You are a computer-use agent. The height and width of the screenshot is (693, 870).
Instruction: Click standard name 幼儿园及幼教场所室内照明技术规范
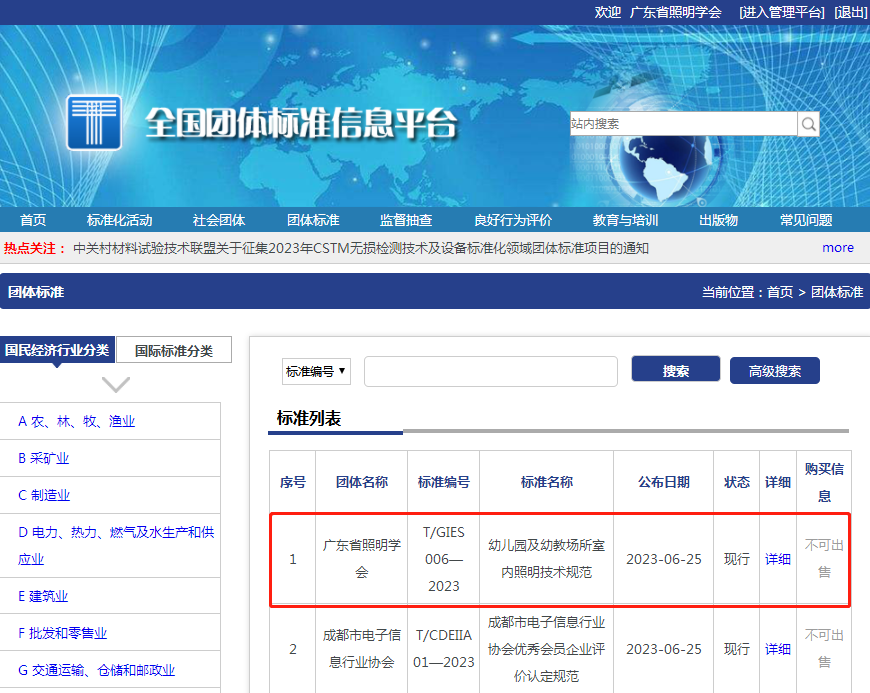(x=547, y=559)
